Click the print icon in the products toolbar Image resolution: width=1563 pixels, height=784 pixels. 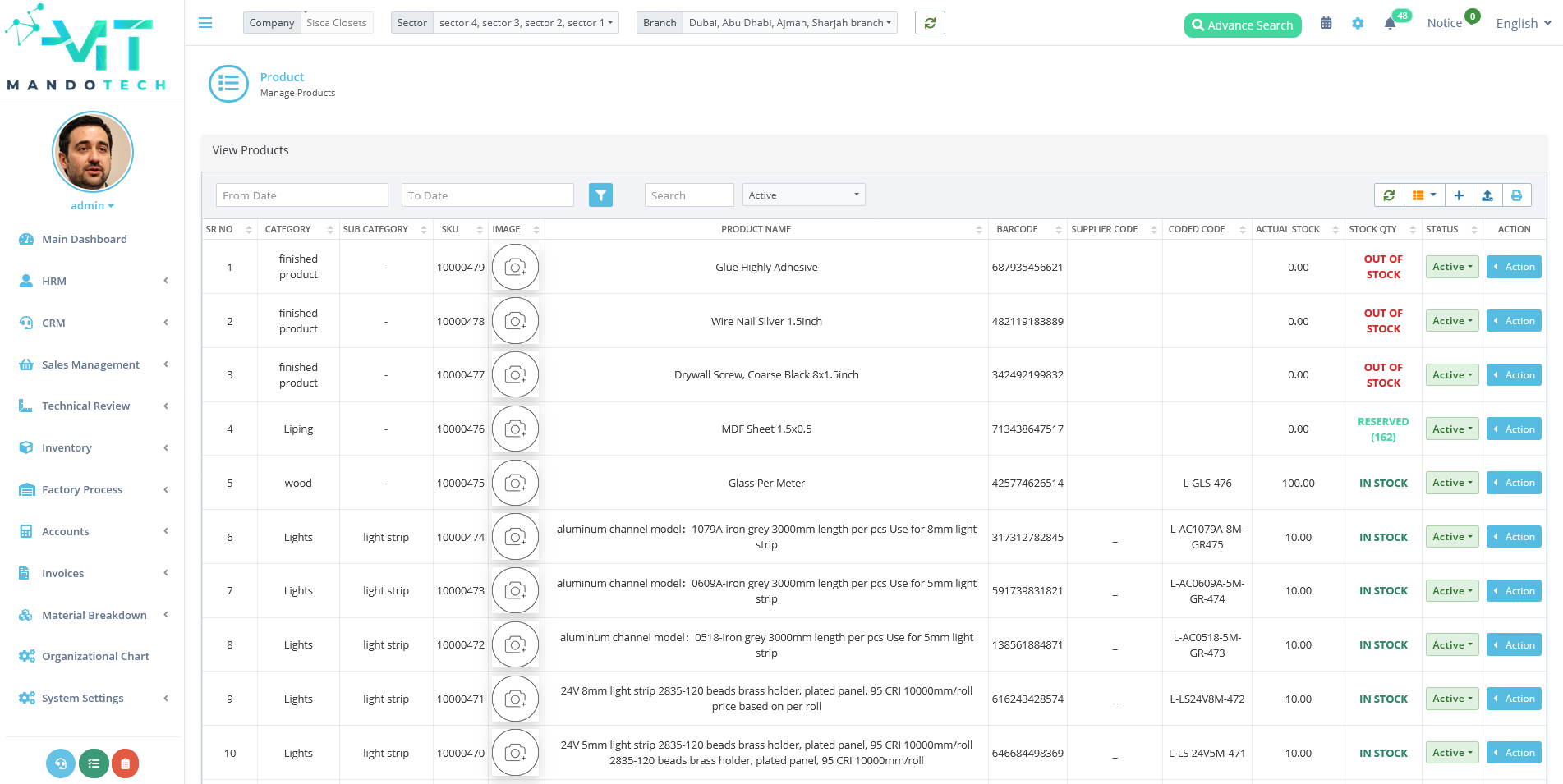pyautogui.click(x=1516, y=195)
